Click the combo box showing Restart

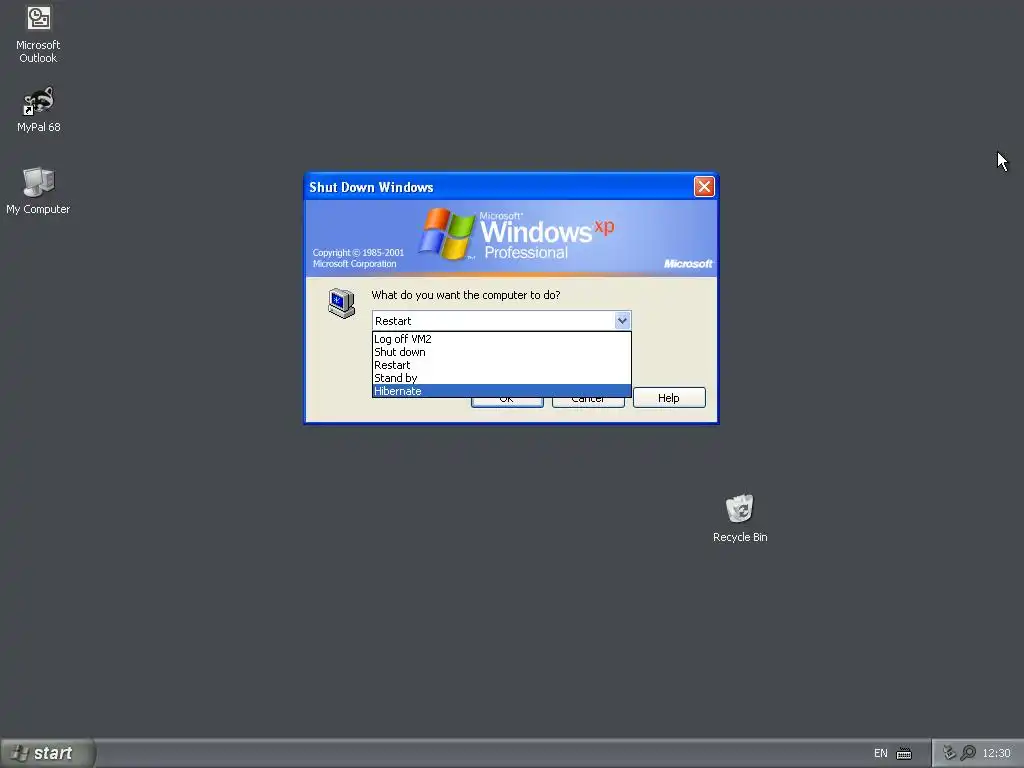coord(502,321)
